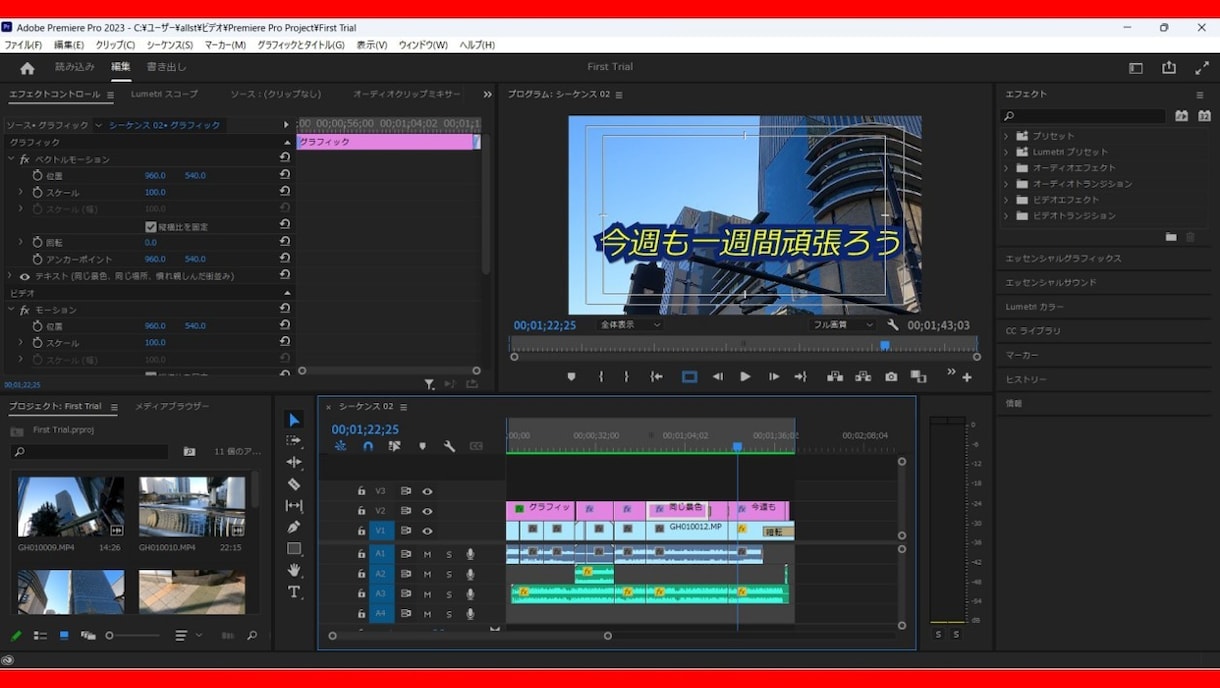Export frame with camera icon
Viewport: 1220px width, 688px height.
[x=891, y=377]
